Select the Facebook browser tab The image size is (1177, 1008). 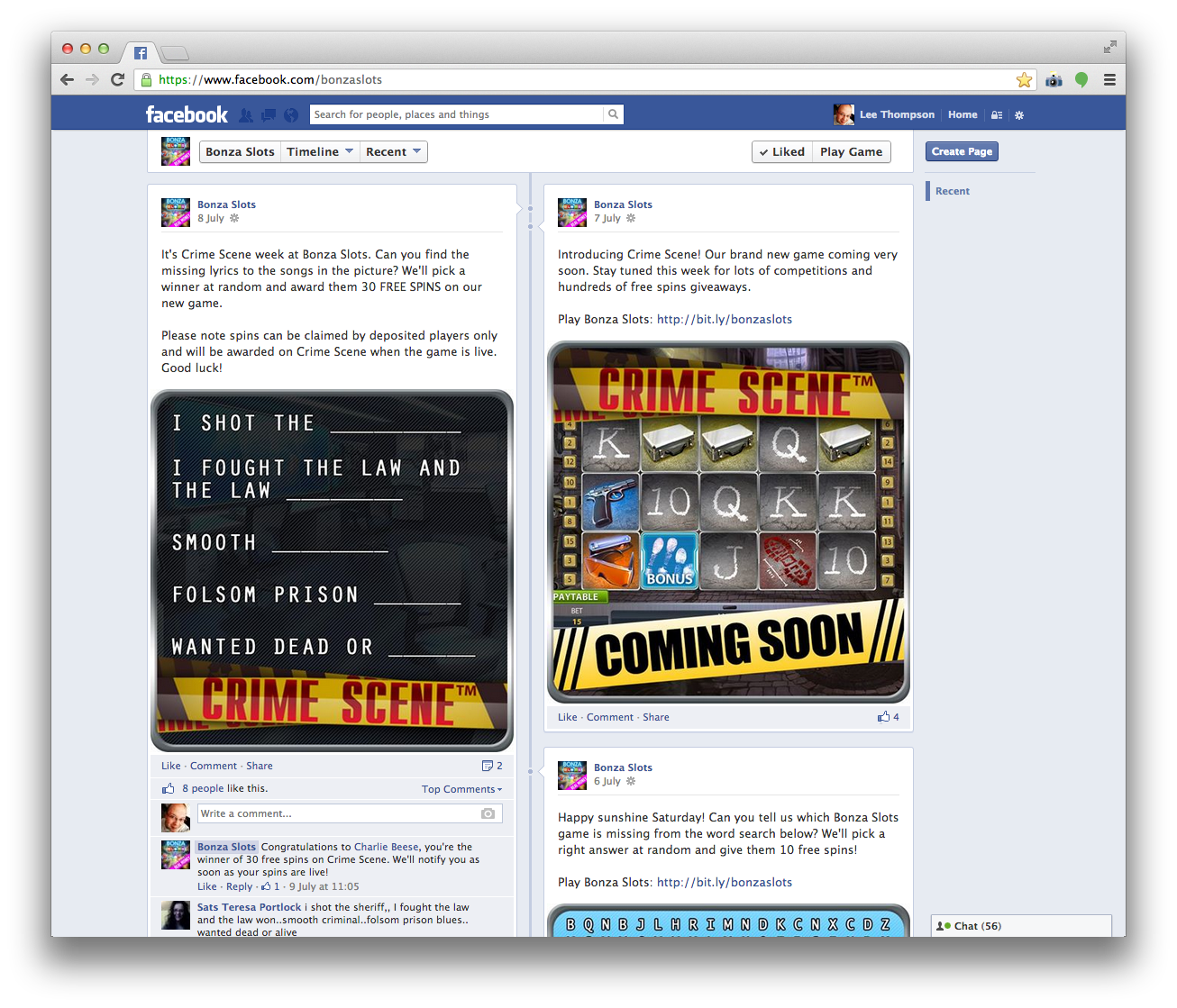point(141,52)
